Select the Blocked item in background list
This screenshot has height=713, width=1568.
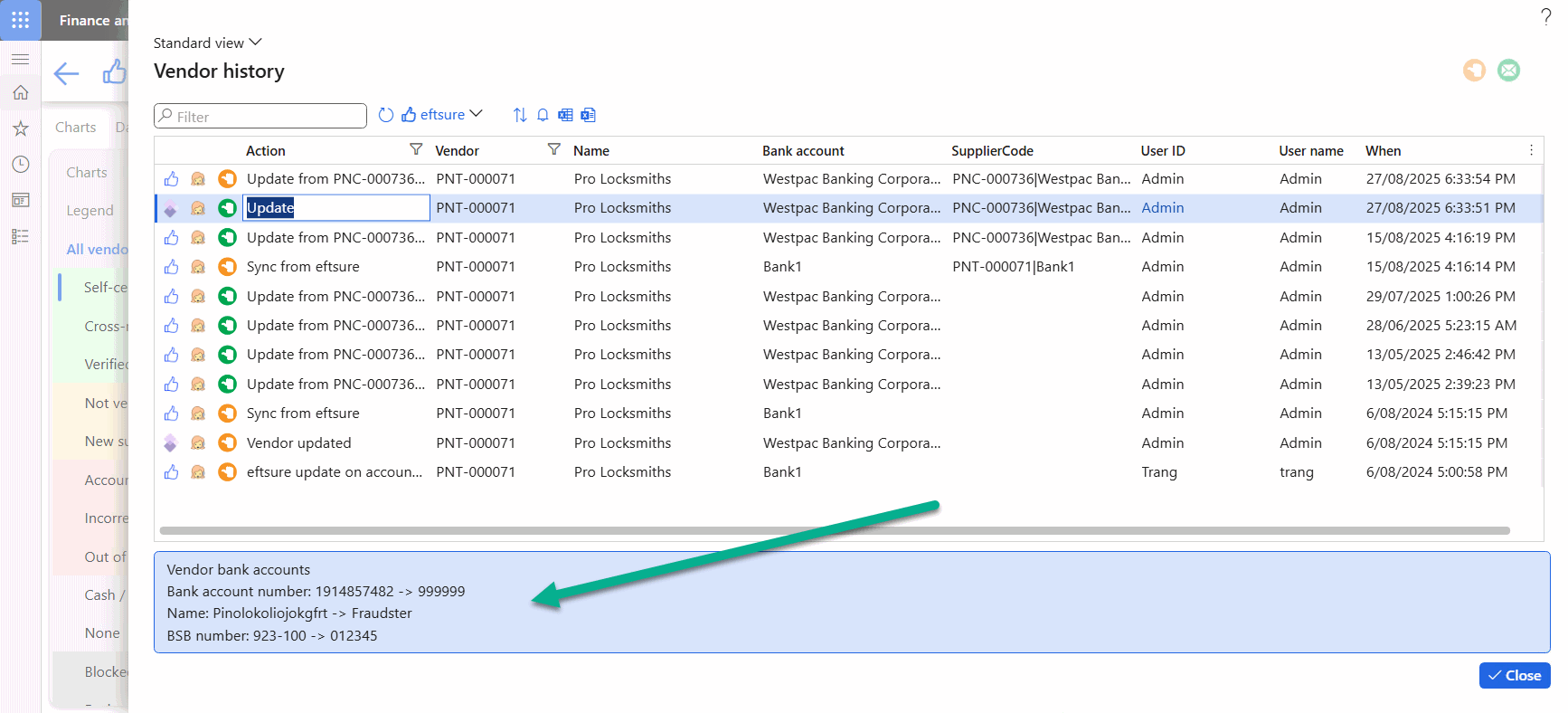(106, 672)
